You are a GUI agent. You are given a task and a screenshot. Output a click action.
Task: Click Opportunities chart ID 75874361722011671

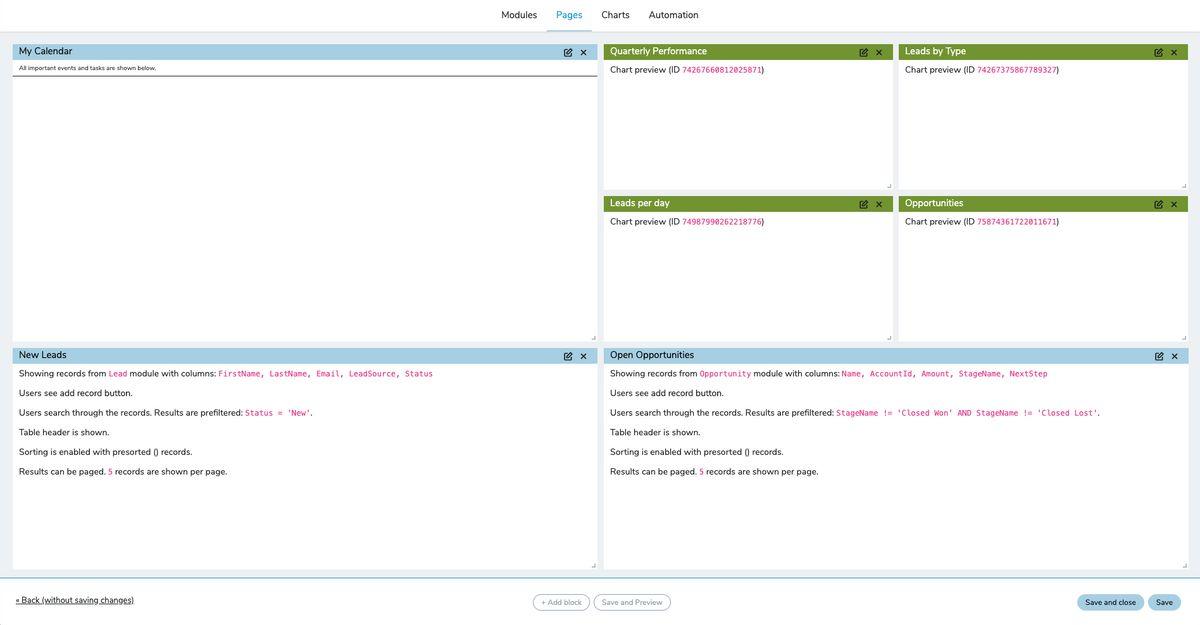click(x=1017, y=222)
